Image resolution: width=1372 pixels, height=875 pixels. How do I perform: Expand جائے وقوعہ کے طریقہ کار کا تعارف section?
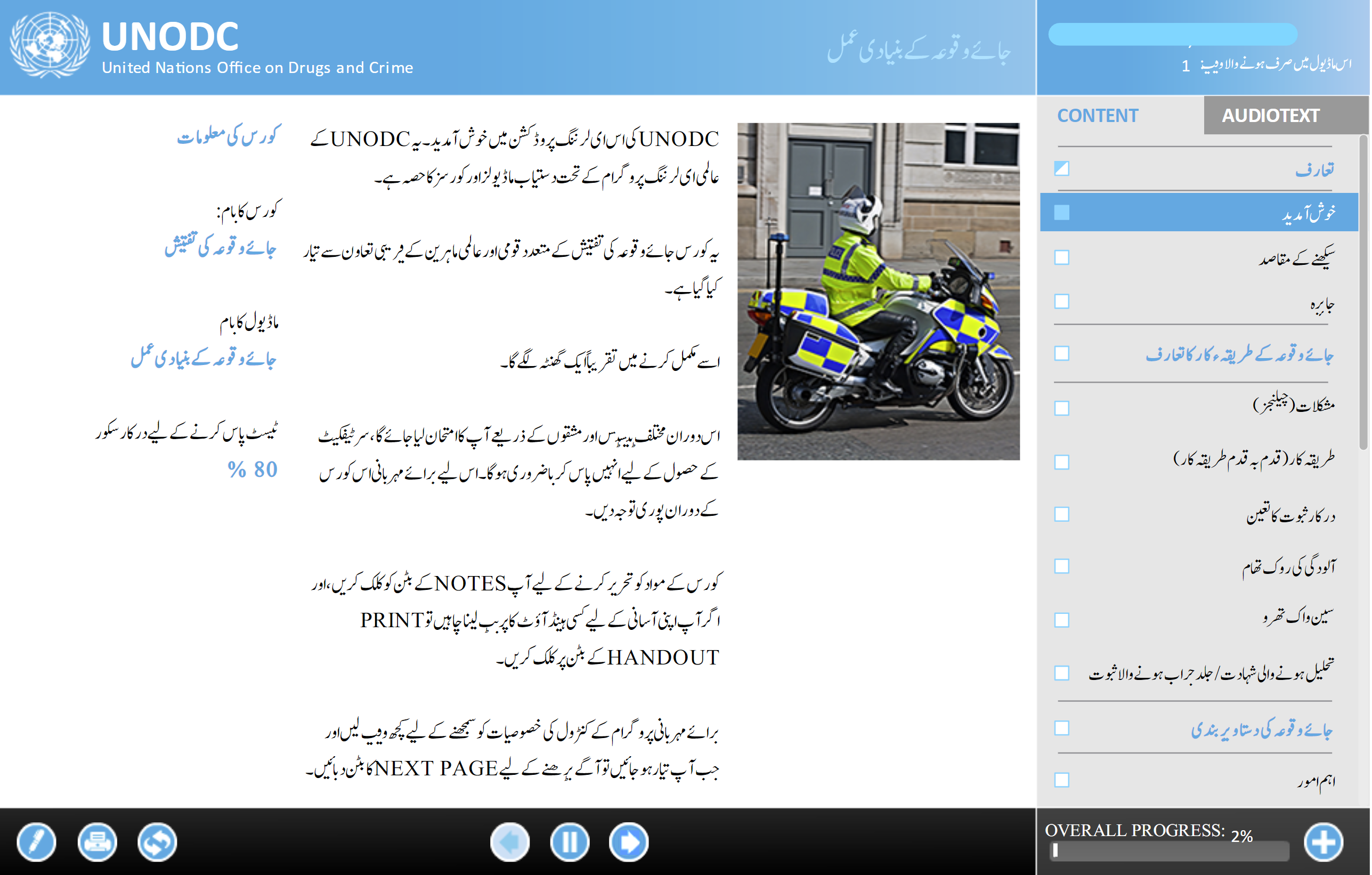(1239, 354)
